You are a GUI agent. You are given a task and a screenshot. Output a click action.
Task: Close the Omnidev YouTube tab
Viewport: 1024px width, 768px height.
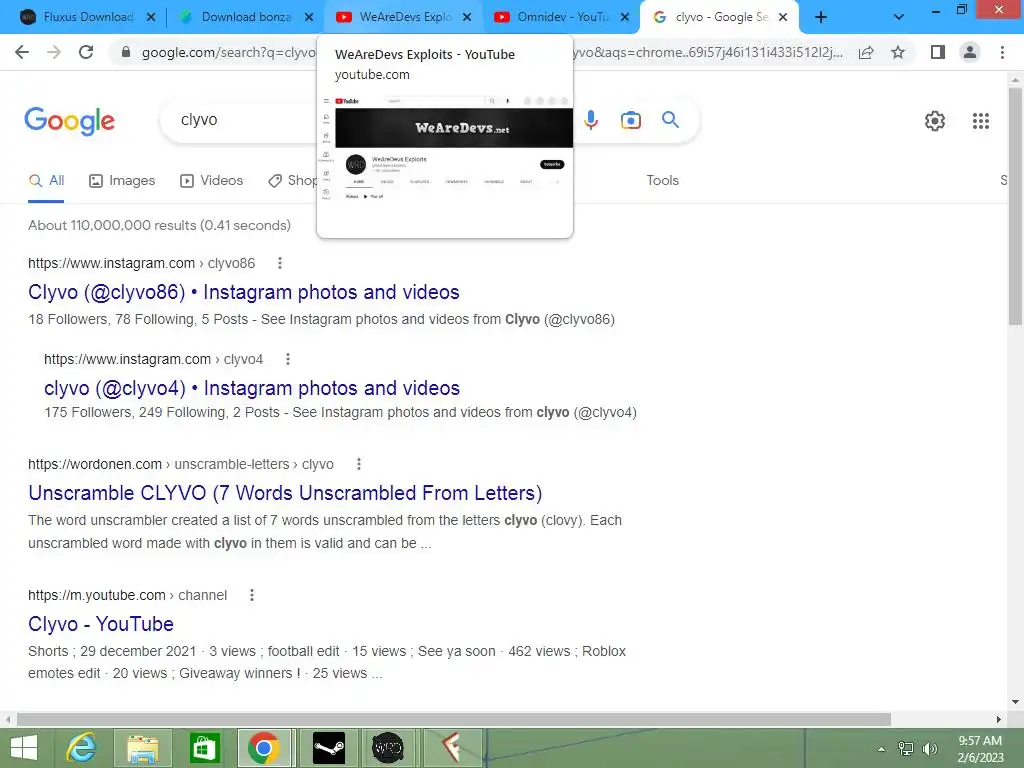(x=625, y=18)
